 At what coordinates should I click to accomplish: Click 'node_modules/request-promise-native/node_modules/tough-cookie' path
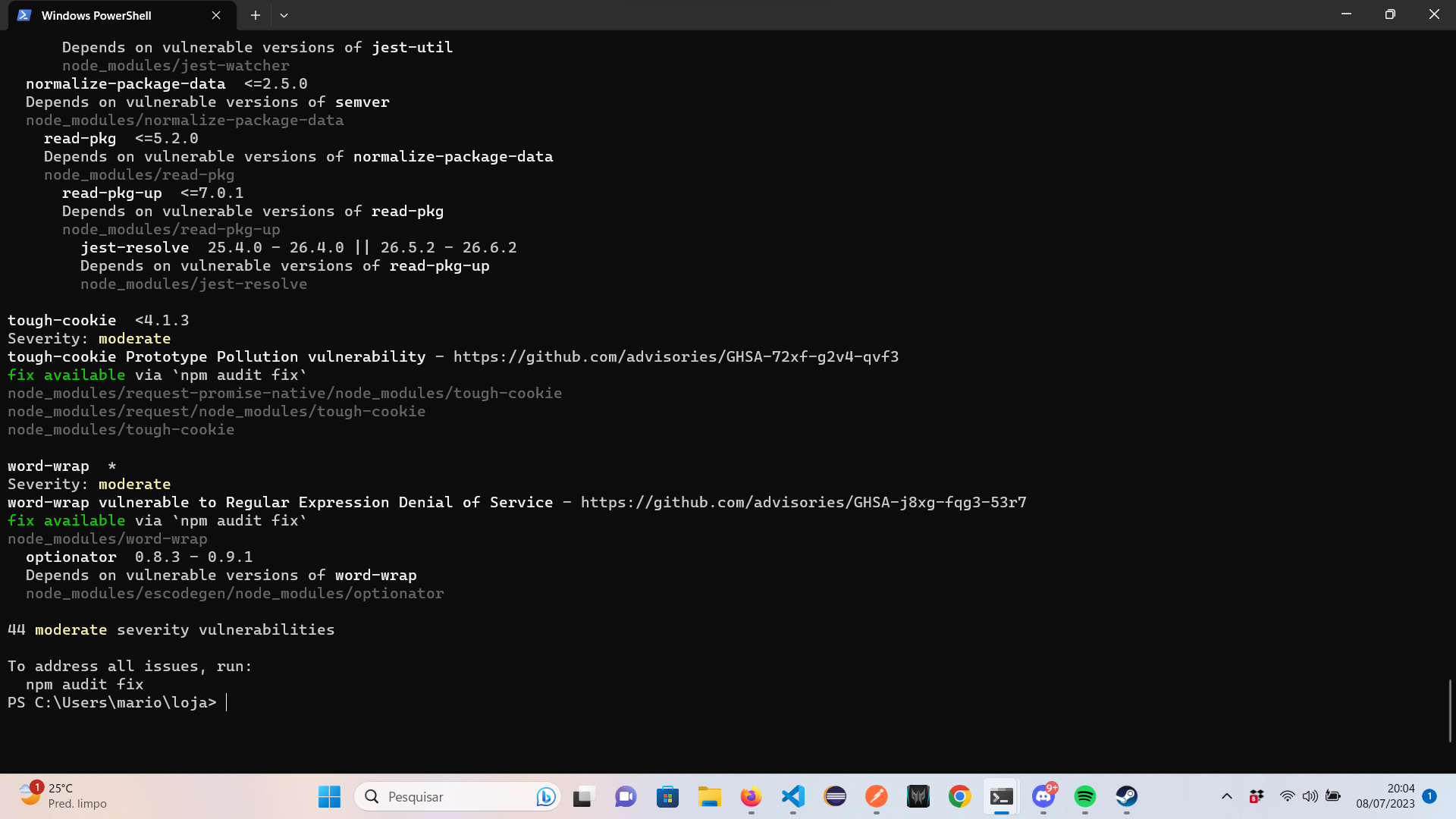[285, 394]
